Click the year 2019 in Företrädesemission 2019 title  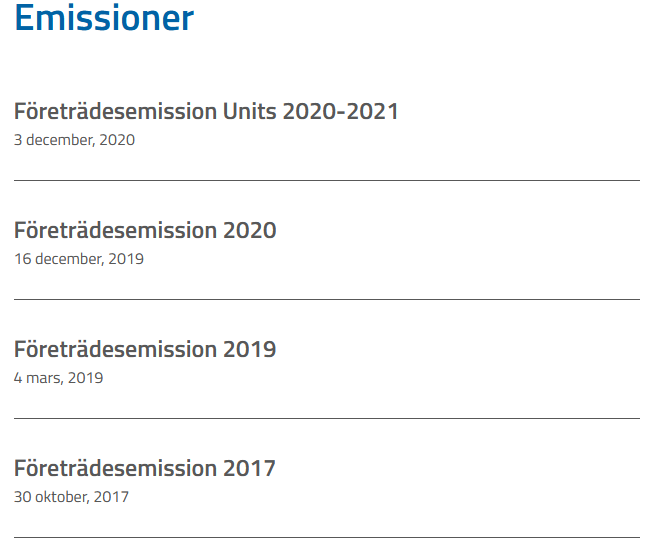(250, 349)
